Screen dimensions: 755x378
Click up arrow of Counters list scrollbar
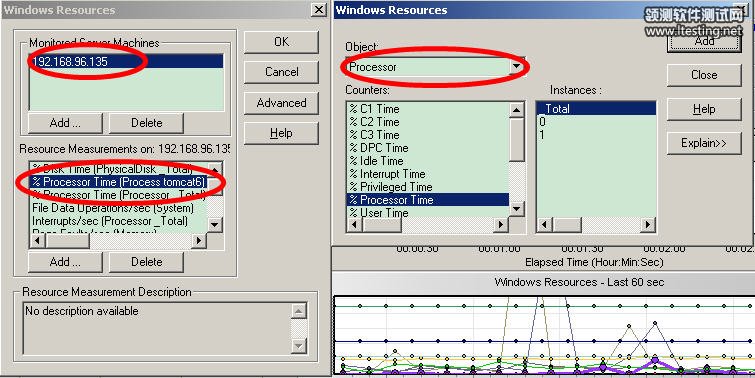517,110
